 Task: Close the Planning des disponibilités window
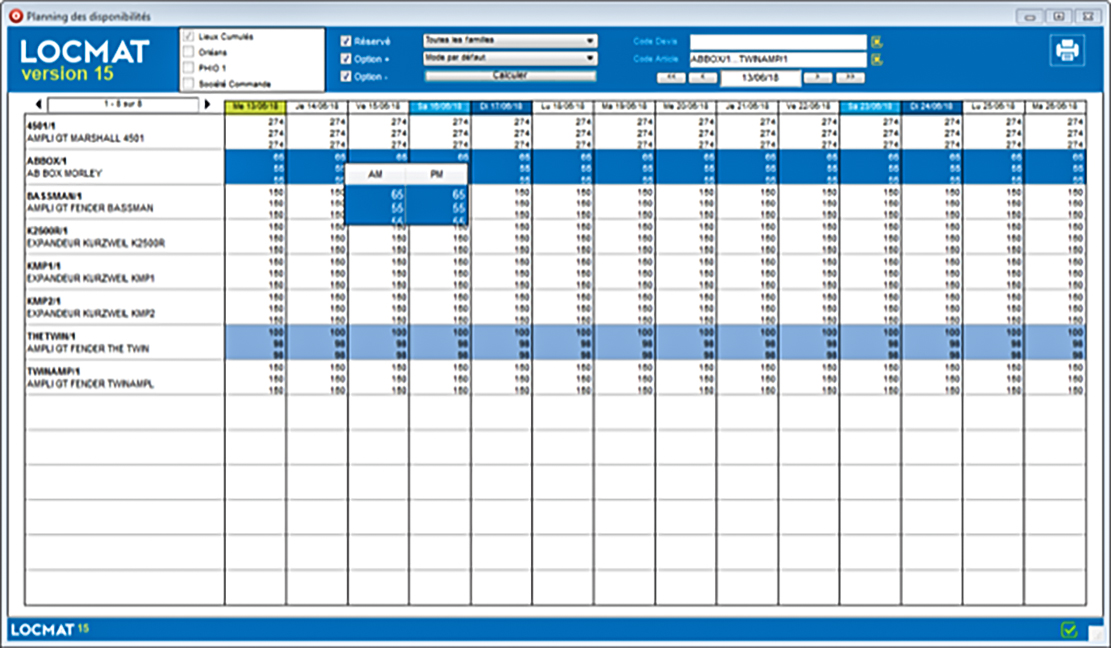click(x=1088, y=16)
